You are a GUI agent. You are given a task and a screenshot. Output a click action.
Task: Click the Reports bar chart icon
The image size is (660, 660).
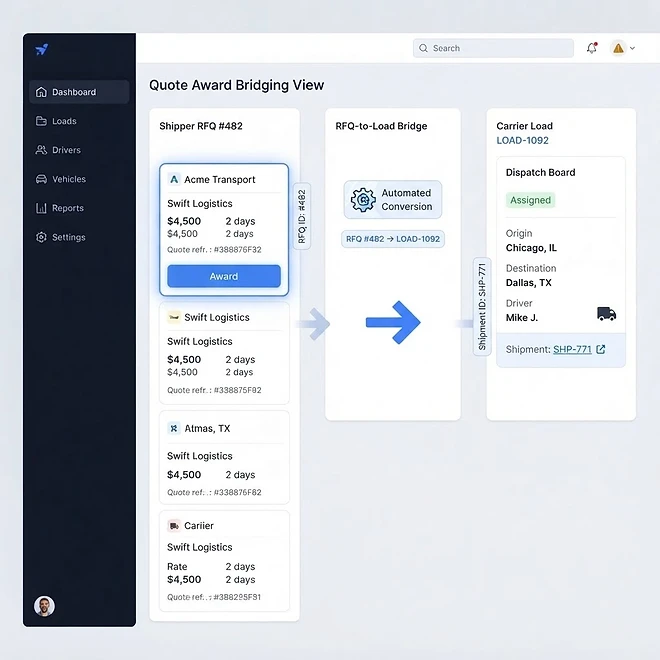click(41, 208)
